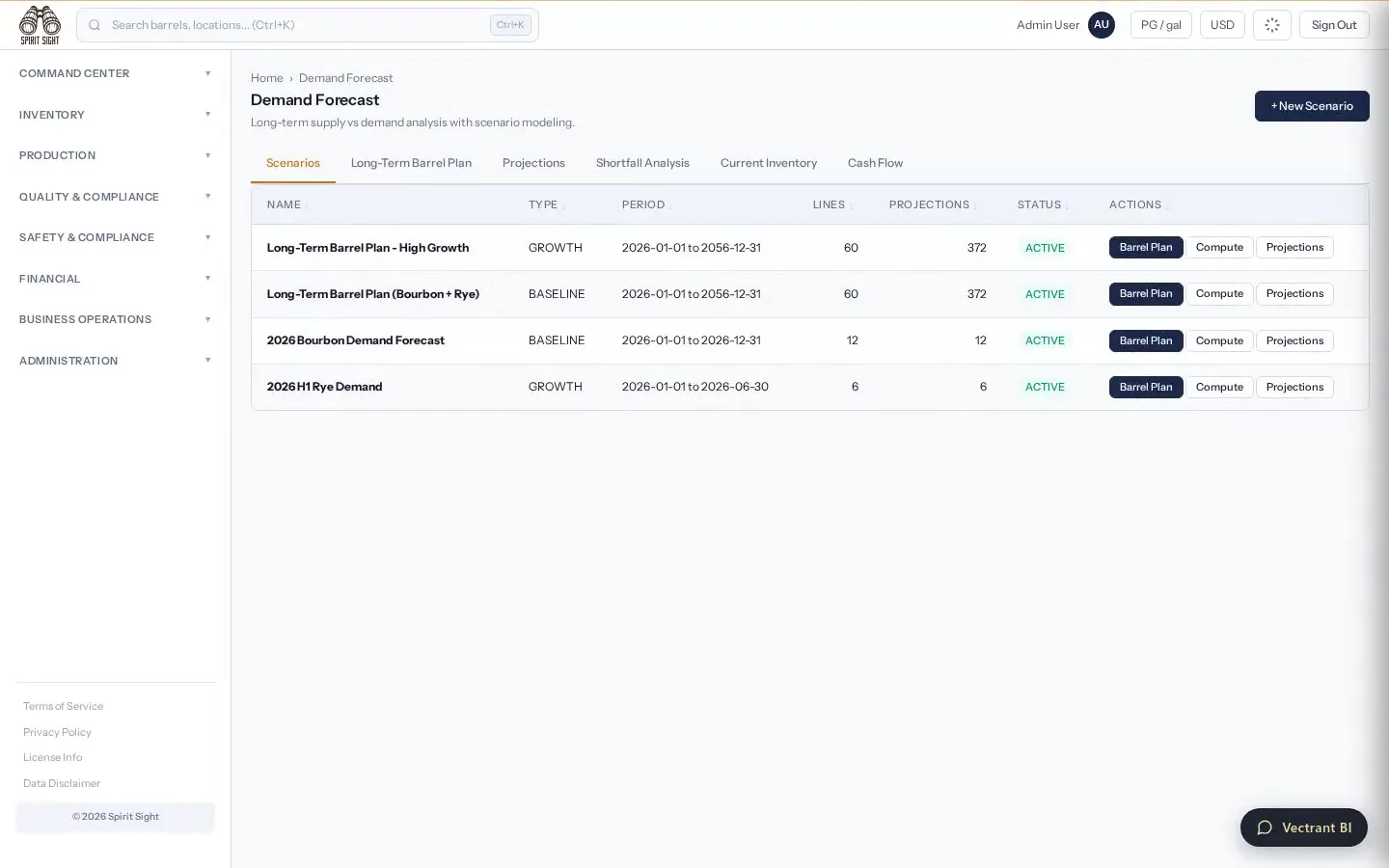Viewport: 1389px width, 868px height.
Task: Sort table by Period column
Action: tap(646, 204)
